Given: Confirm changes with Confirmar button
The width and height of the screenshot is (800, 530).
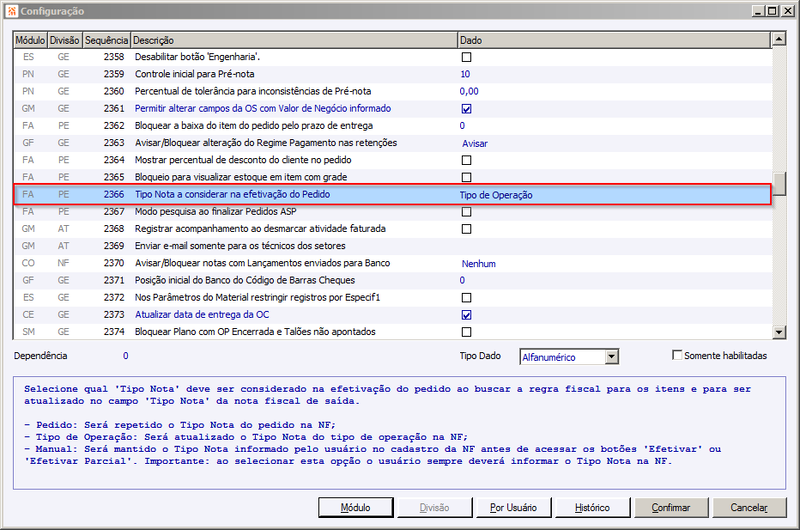Looking at the screenshot, I should tap(671, 508).
